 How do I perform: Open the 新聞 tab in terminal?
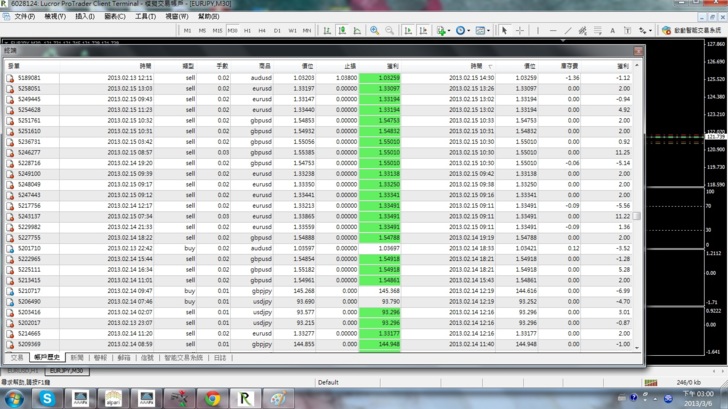click(x=77, y=357)
